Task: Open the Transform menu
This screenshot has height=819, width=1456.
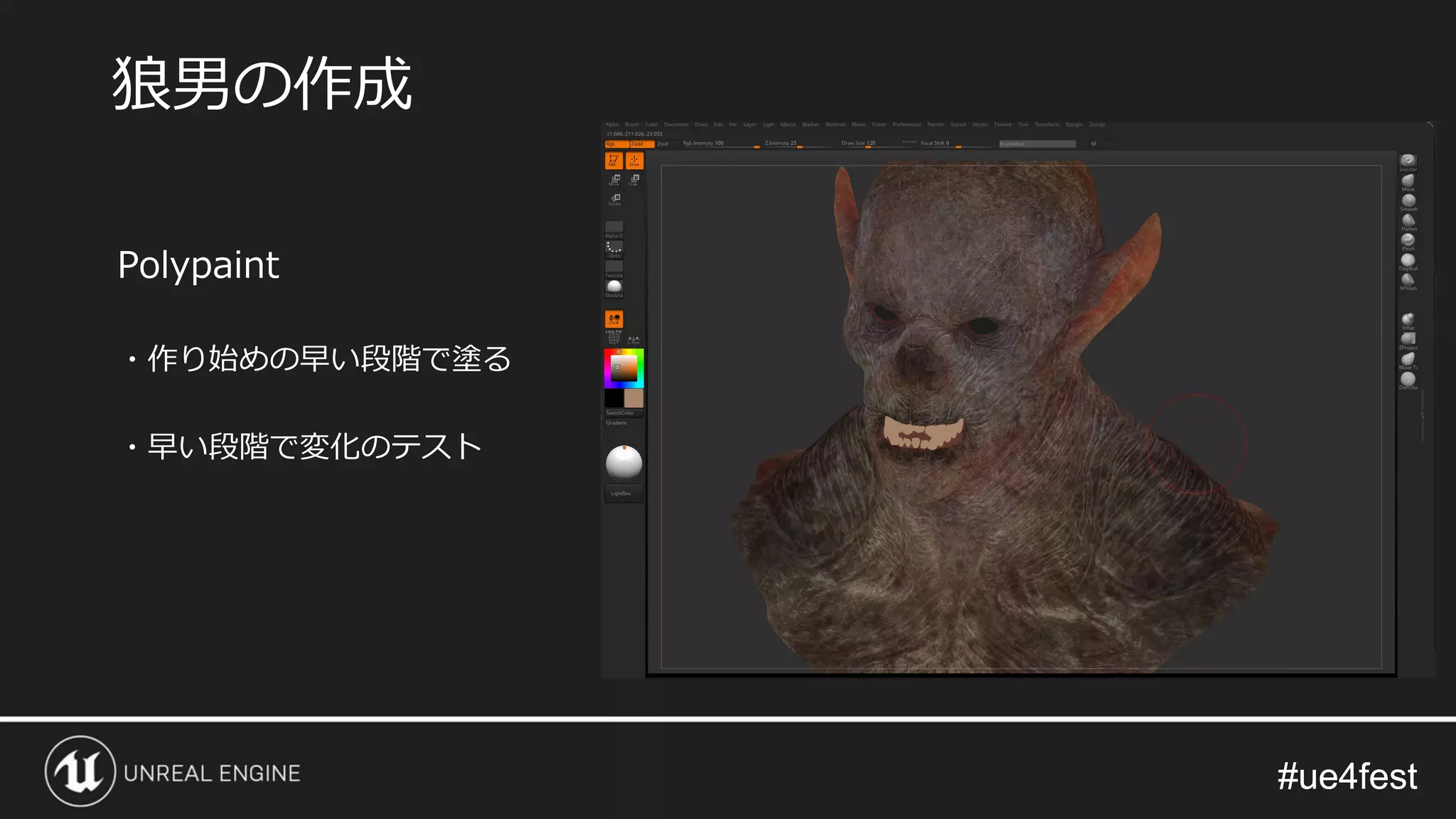Action: coord(1046,124)
